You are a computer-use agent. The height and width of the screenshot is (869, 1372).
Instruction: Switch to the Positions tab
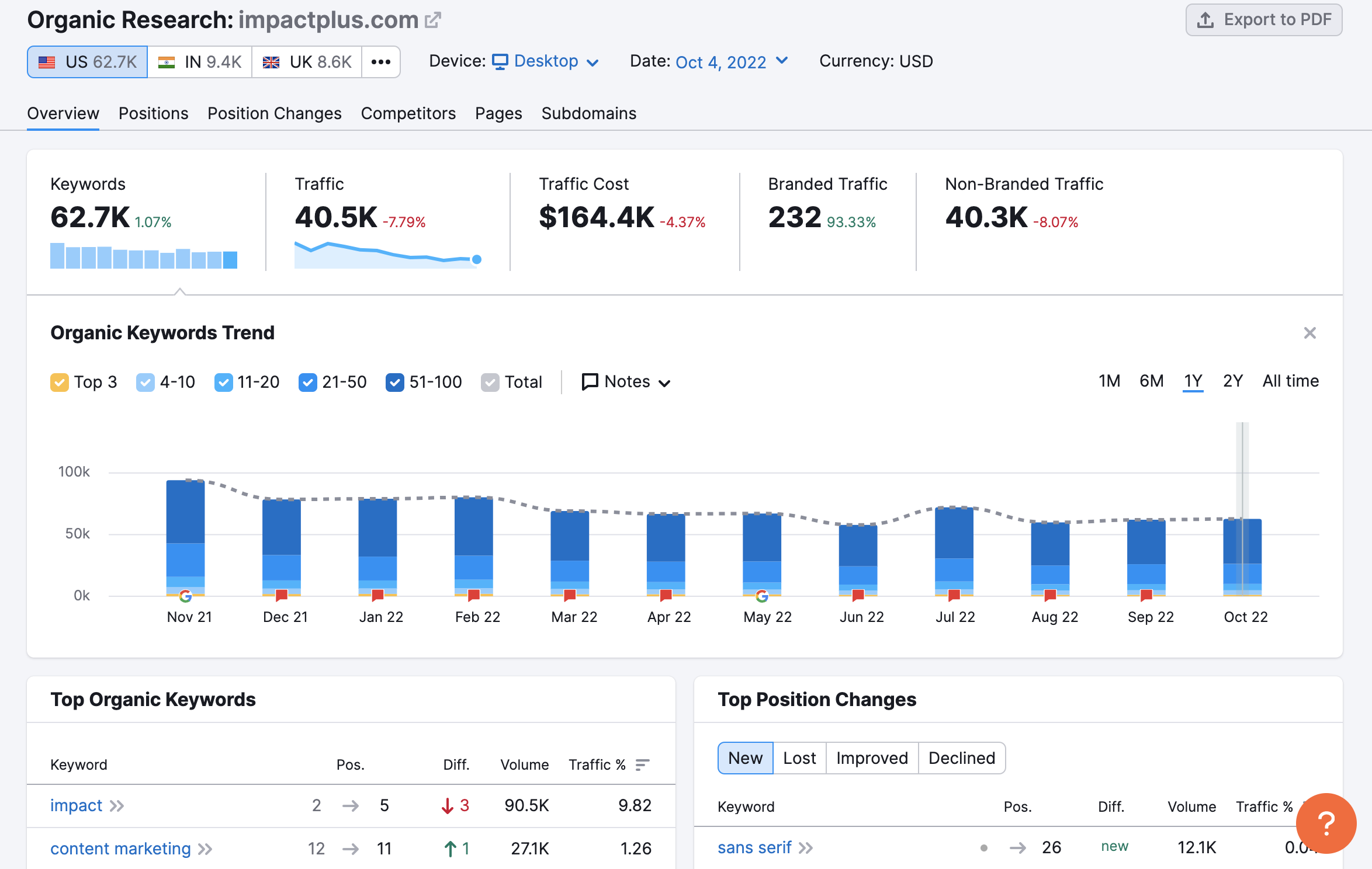153,113
